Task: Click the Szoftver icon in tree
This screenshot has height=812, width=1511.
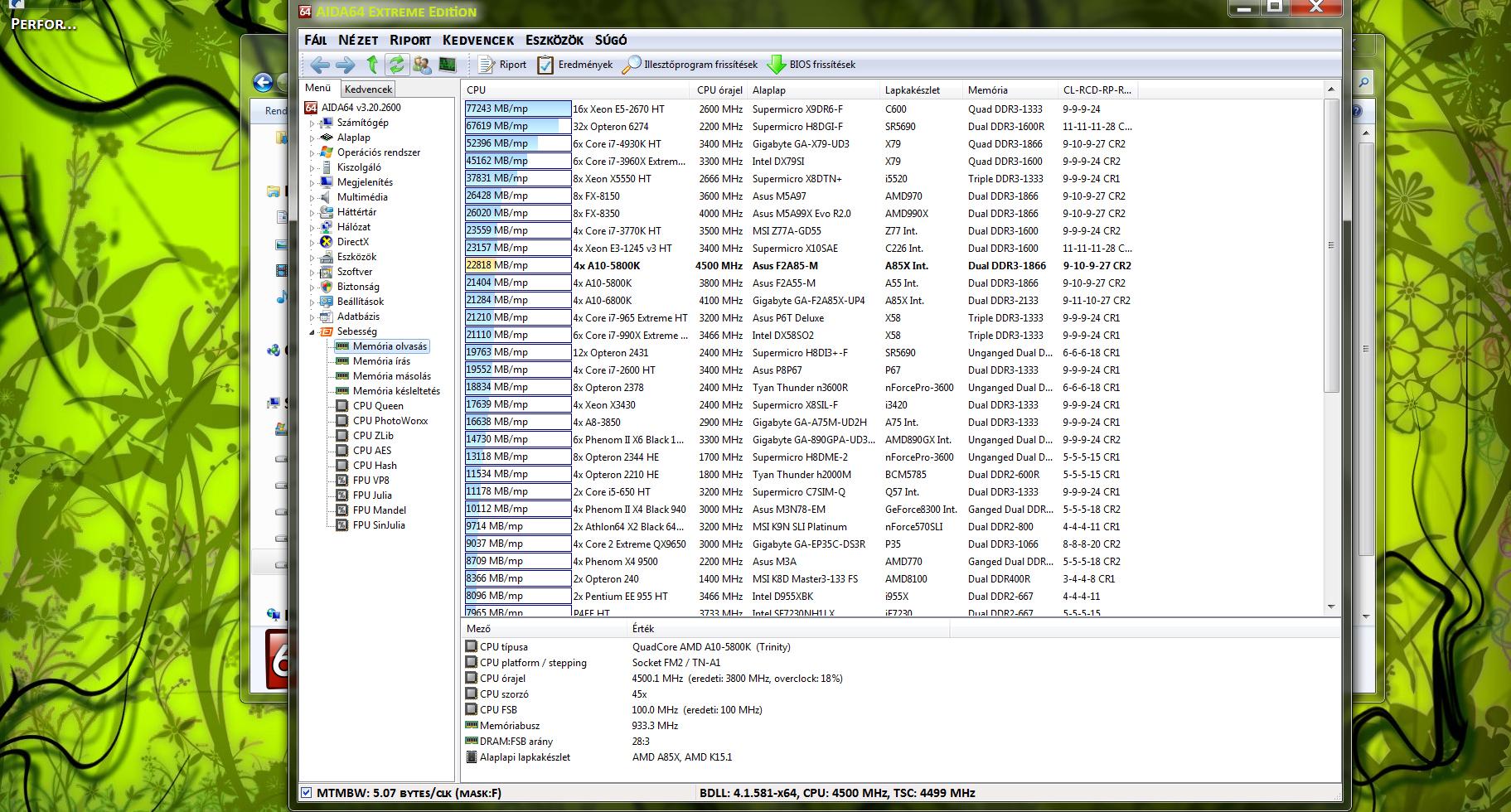Action: coord(327,272)
